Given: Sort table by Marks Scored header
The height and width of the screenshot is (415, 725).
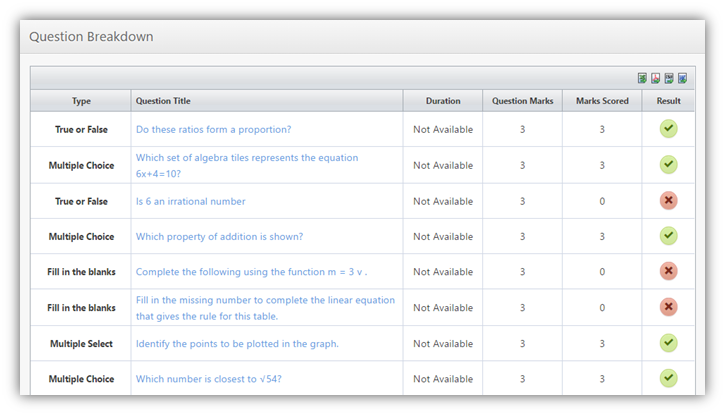Looking at the screenshot, I should (602, 101).
